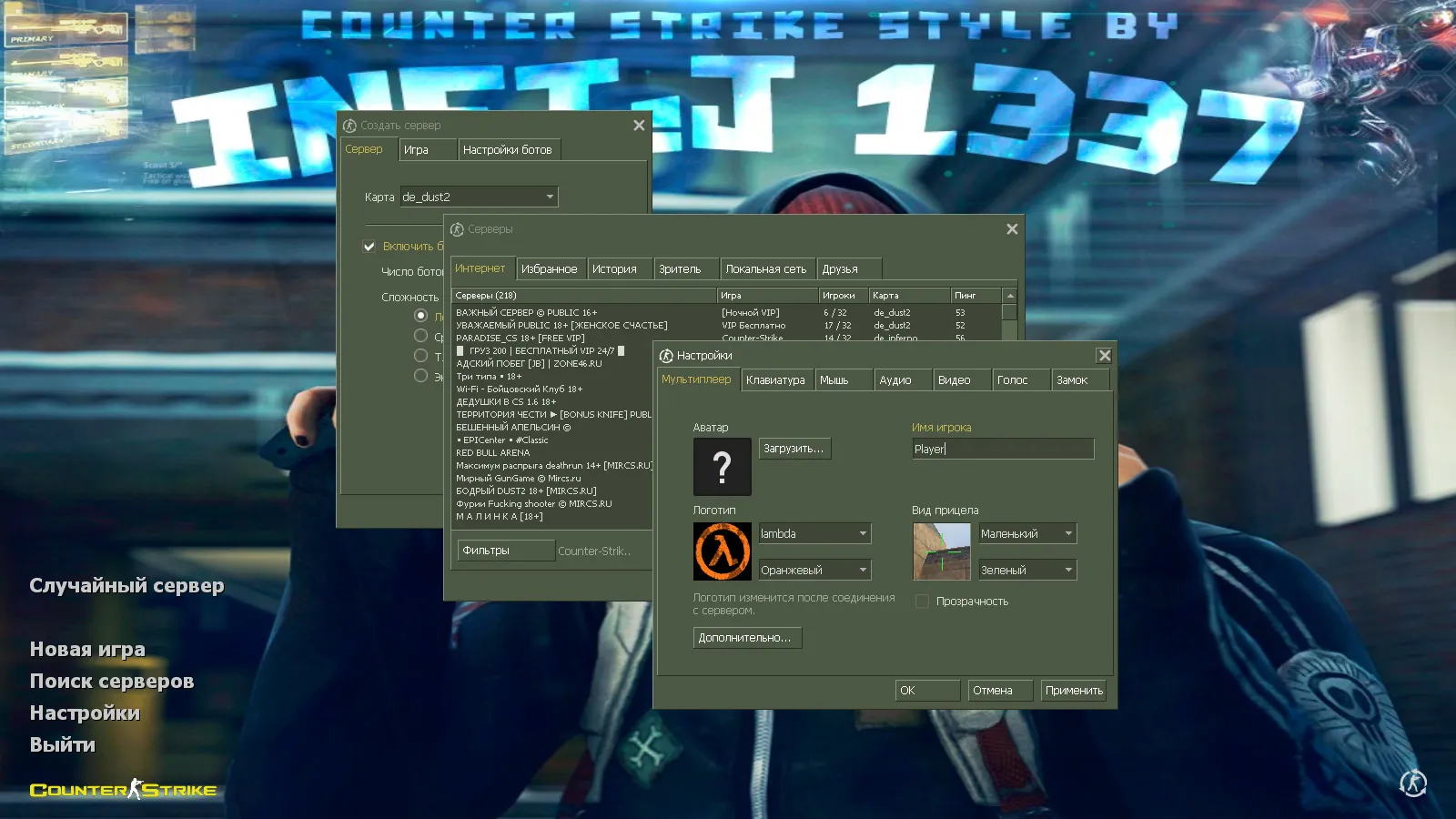Click the crosshair preview image under Вид прицела

[942, 551]
